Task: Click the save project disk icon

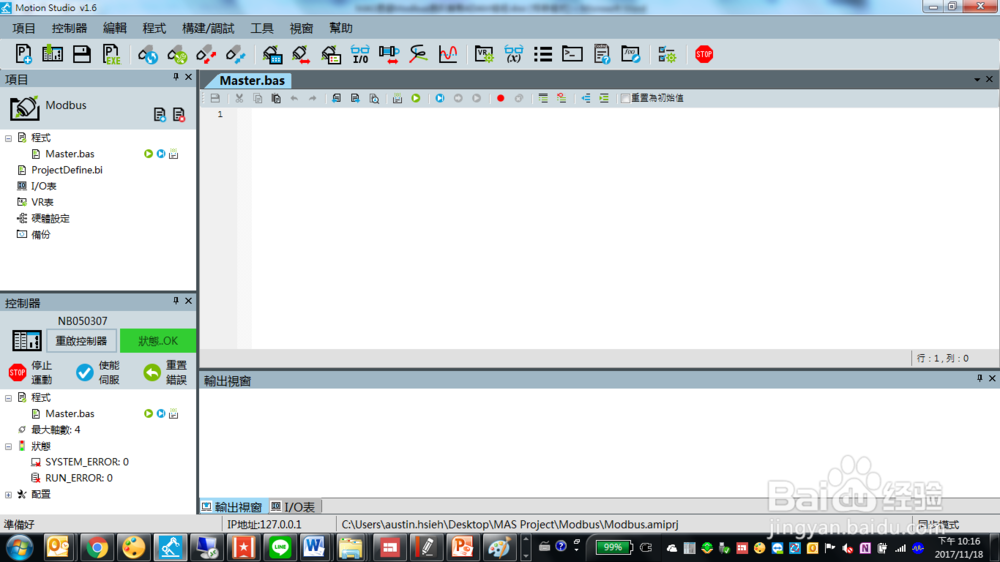Action: (x=82, y=54)
